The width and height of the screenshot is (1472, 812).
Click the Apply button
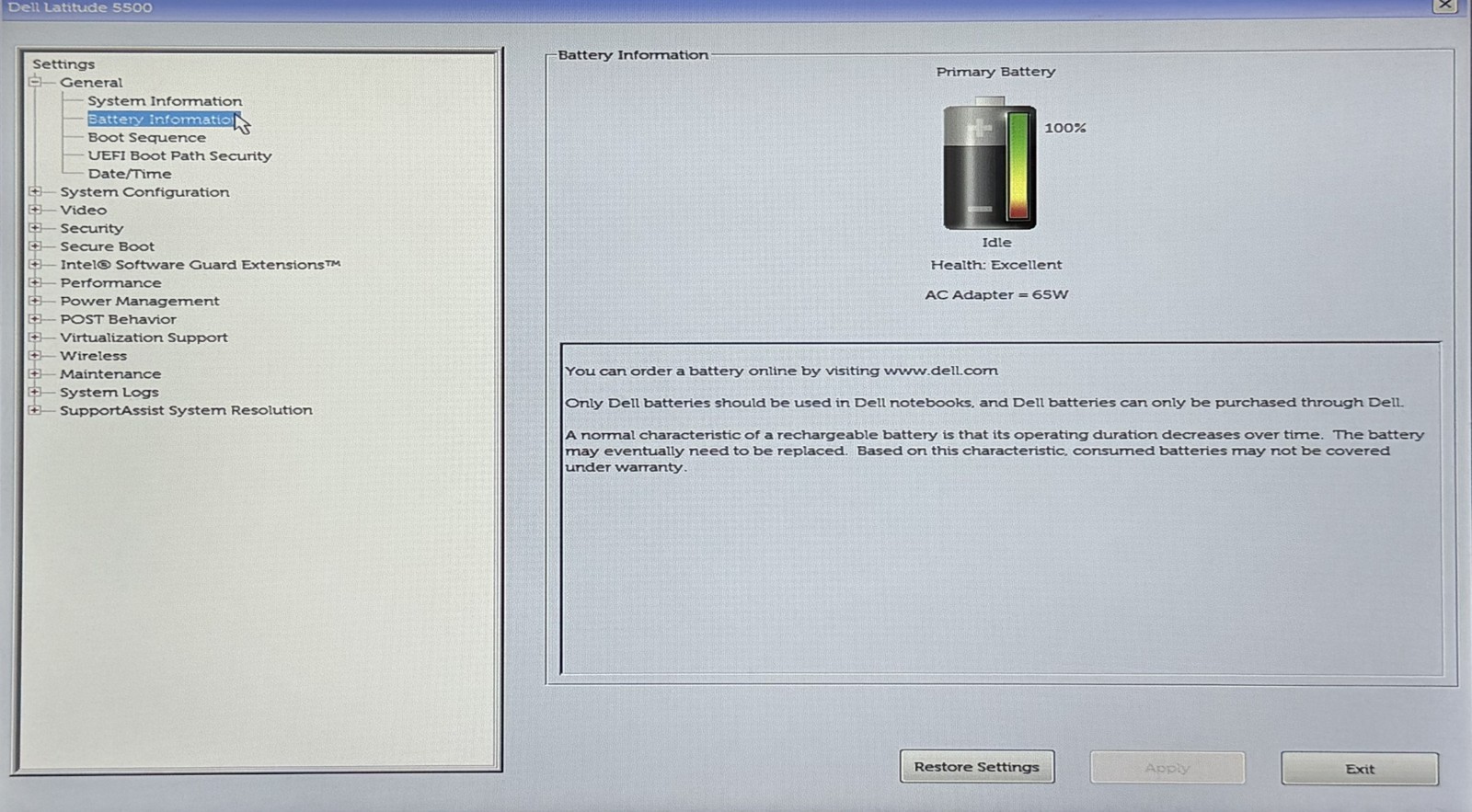1167,768
